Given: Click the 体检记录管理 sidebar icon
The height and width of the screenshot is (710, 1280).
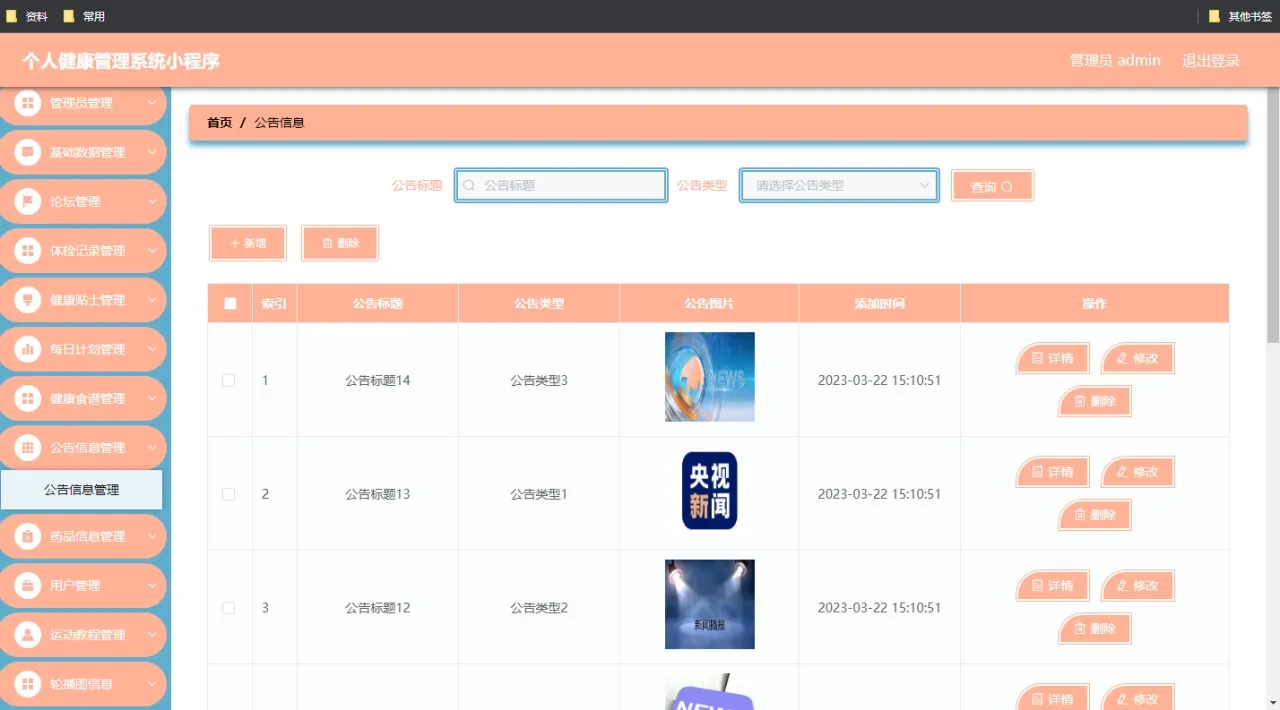Looking at the screenshot, I should [x=27, y=250].
